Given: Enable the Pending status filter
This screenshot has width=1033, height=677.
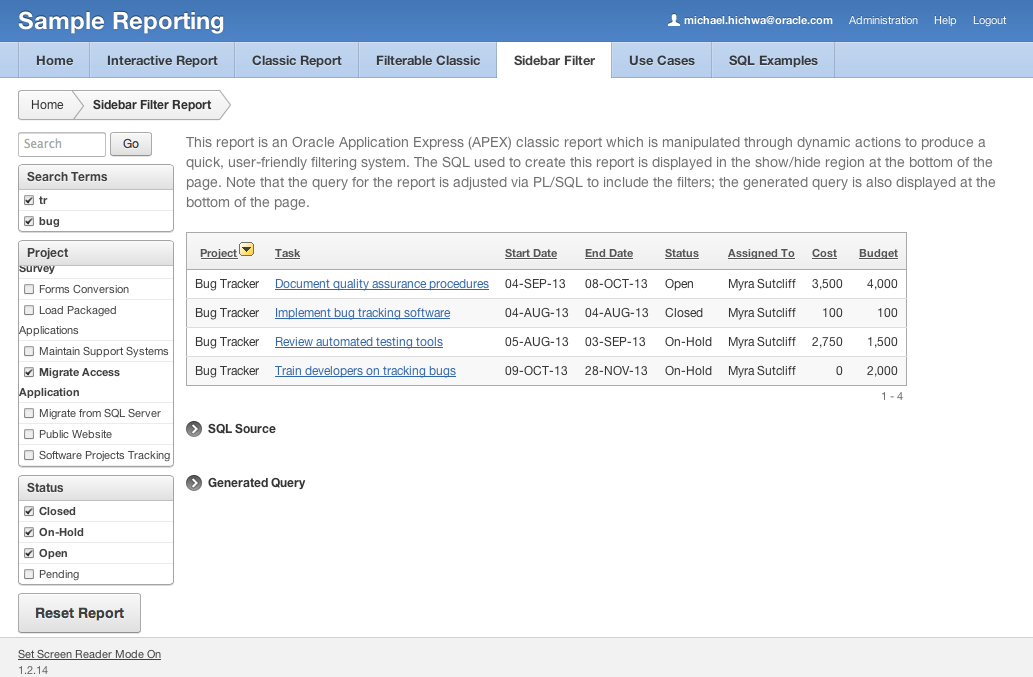Looking at the screenshot, I should point(28,574).
